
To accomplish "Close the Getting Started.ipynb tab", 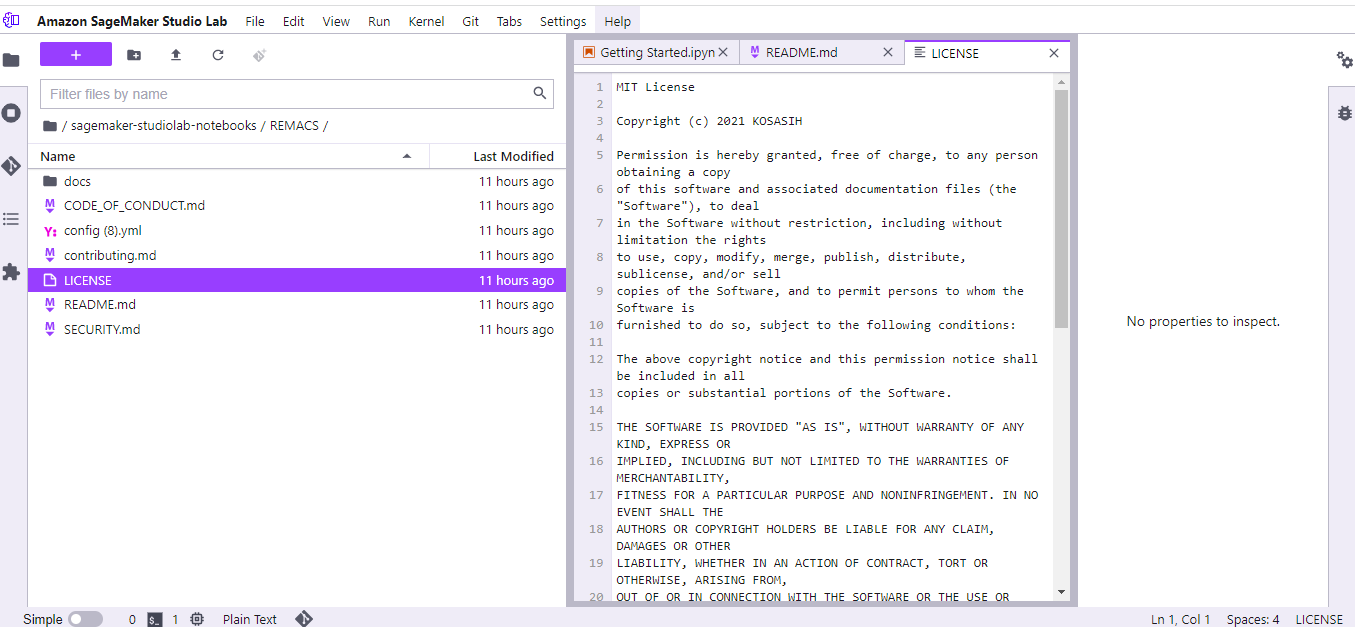I will pyautogui.click(x=724, y=53).
